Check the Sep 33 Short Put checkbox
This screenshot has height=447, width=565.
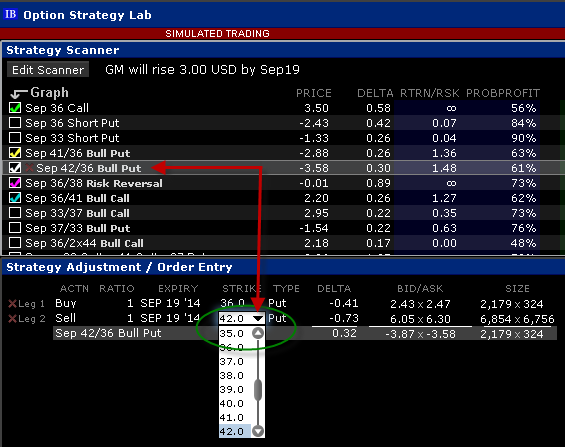point(15,138)
